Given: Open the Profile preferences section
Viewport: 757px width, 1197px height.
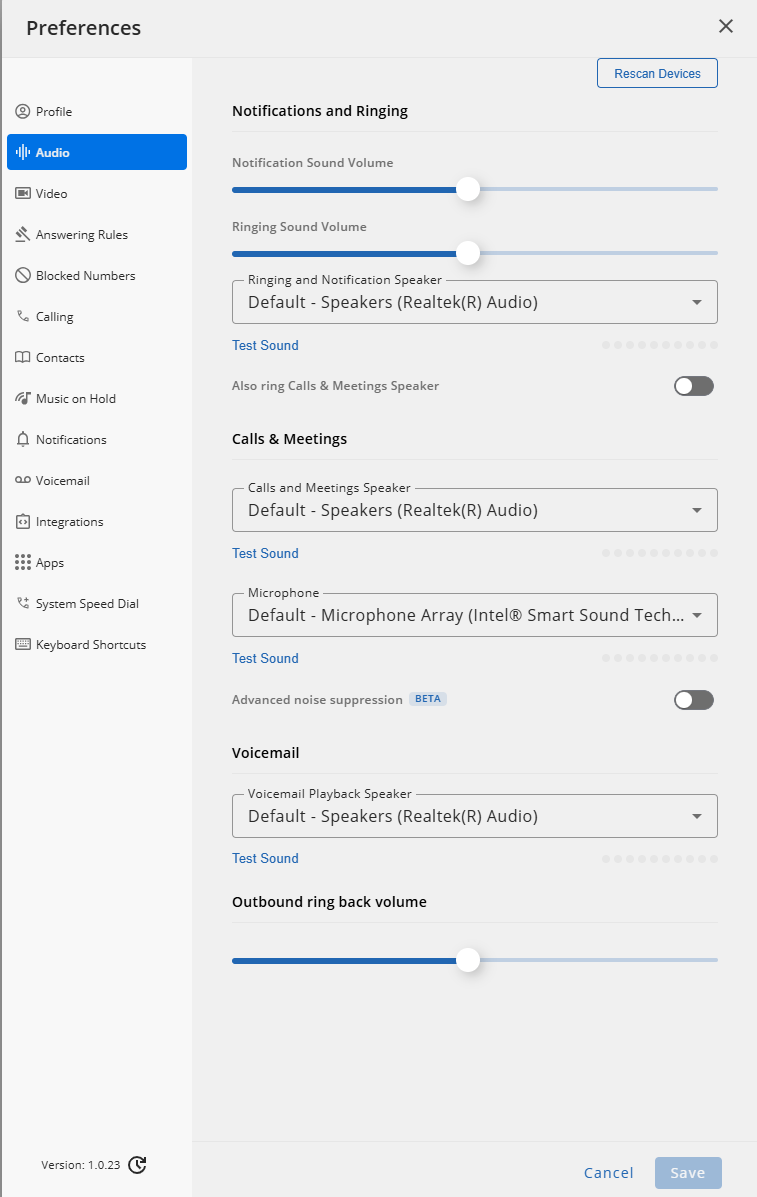Looking at the screenshot, I should pos(97,111).
